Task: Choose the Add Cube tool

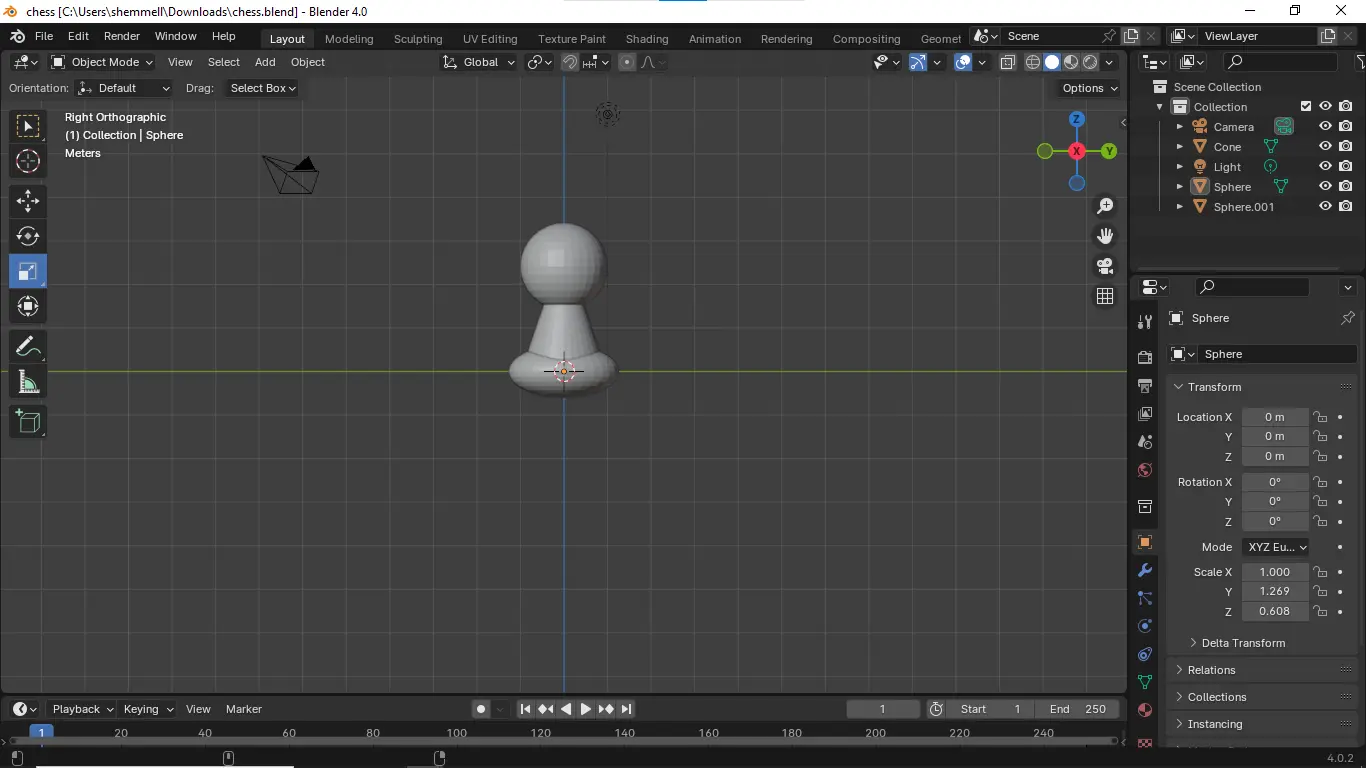Action: click(28, 422)
